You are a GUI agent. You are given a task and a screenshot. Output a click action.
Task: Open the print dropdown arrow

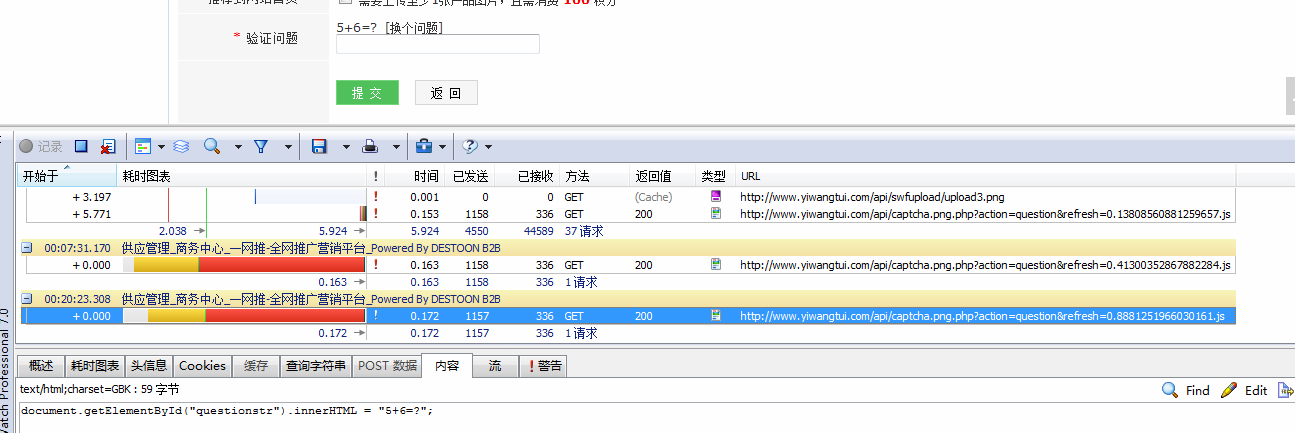pyautogui.click(x=396, y=147)
